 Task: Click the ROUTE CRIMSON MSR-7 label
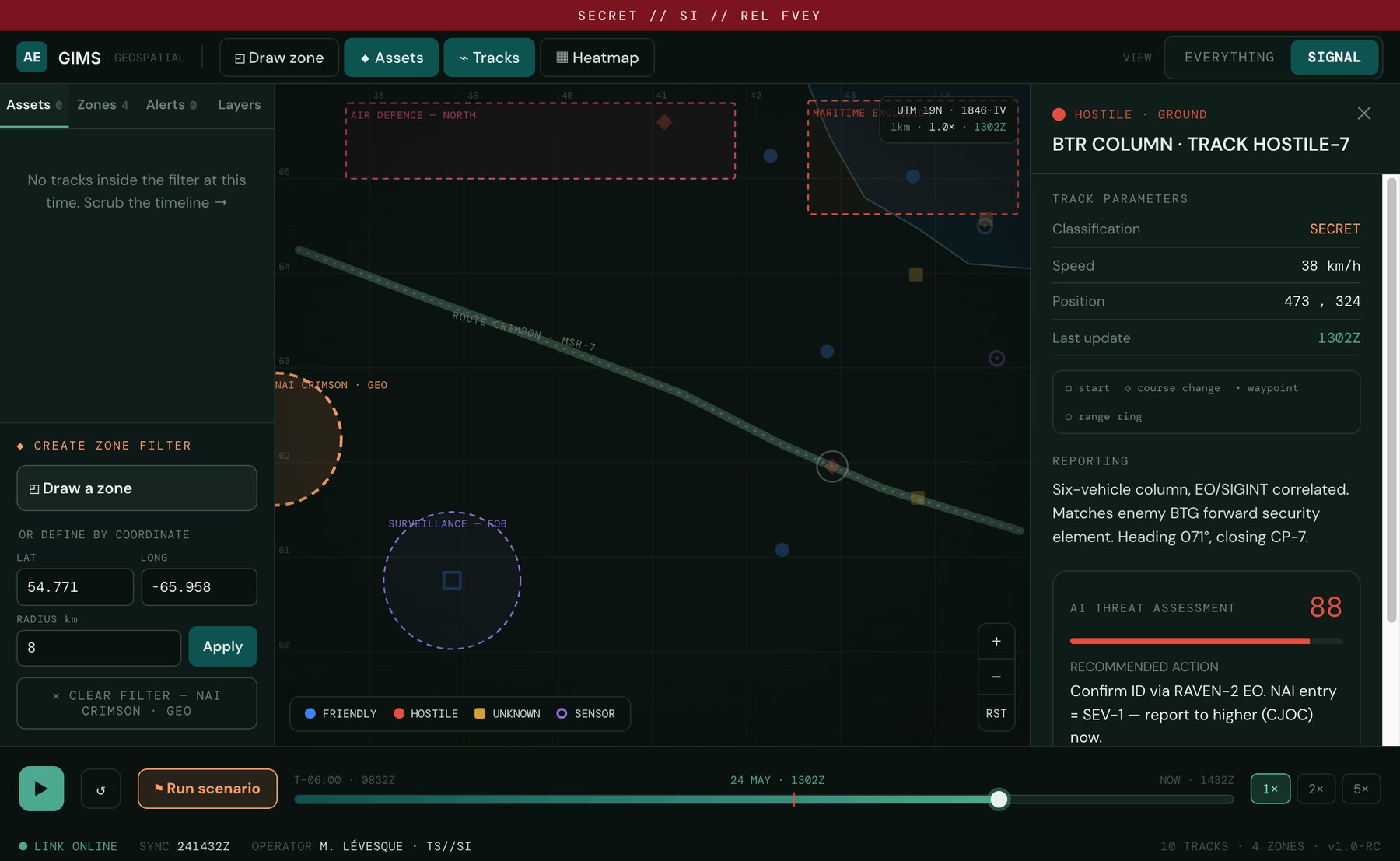(524, 331)
